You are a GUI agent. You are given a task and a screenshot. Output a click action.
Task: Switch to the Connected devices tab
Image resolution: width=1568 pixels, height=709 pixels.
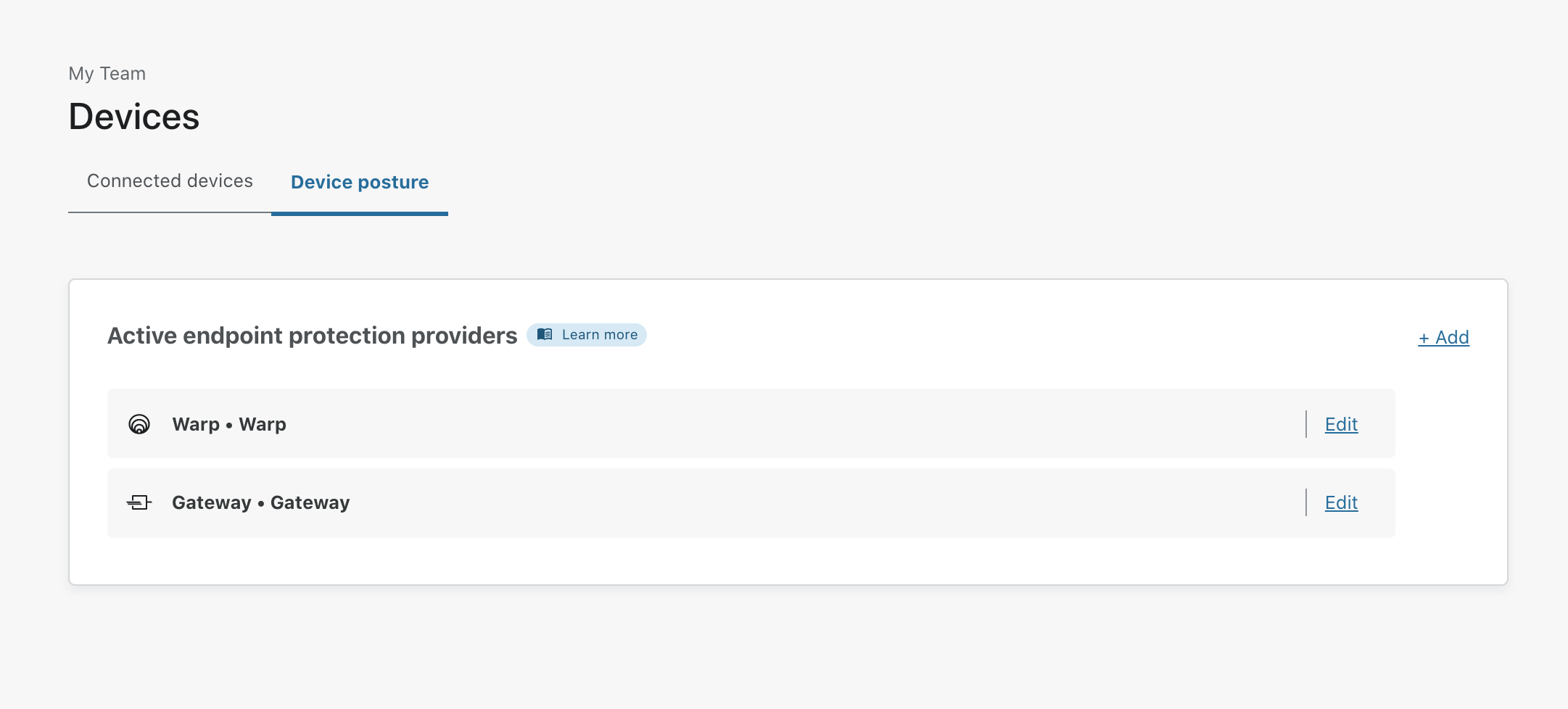tap(169, 181)
